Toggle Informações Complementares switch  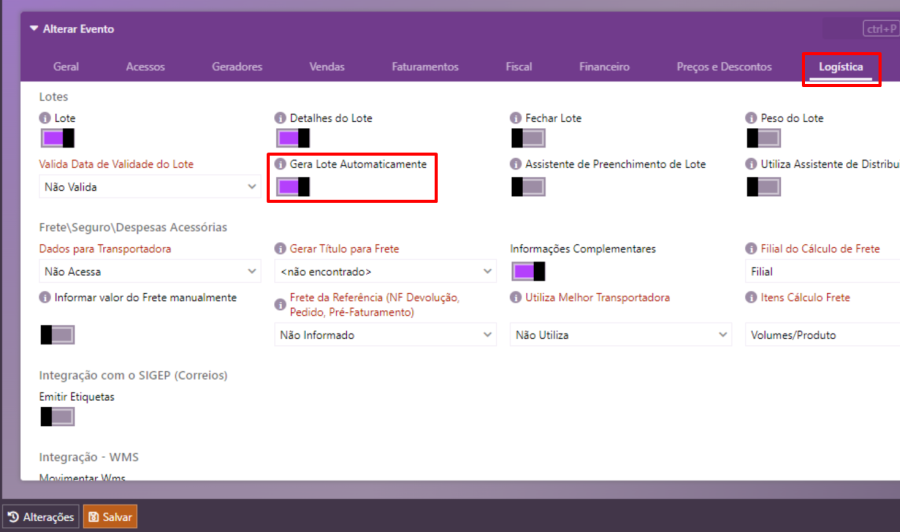pyautogui.click(x=528, y=271)
